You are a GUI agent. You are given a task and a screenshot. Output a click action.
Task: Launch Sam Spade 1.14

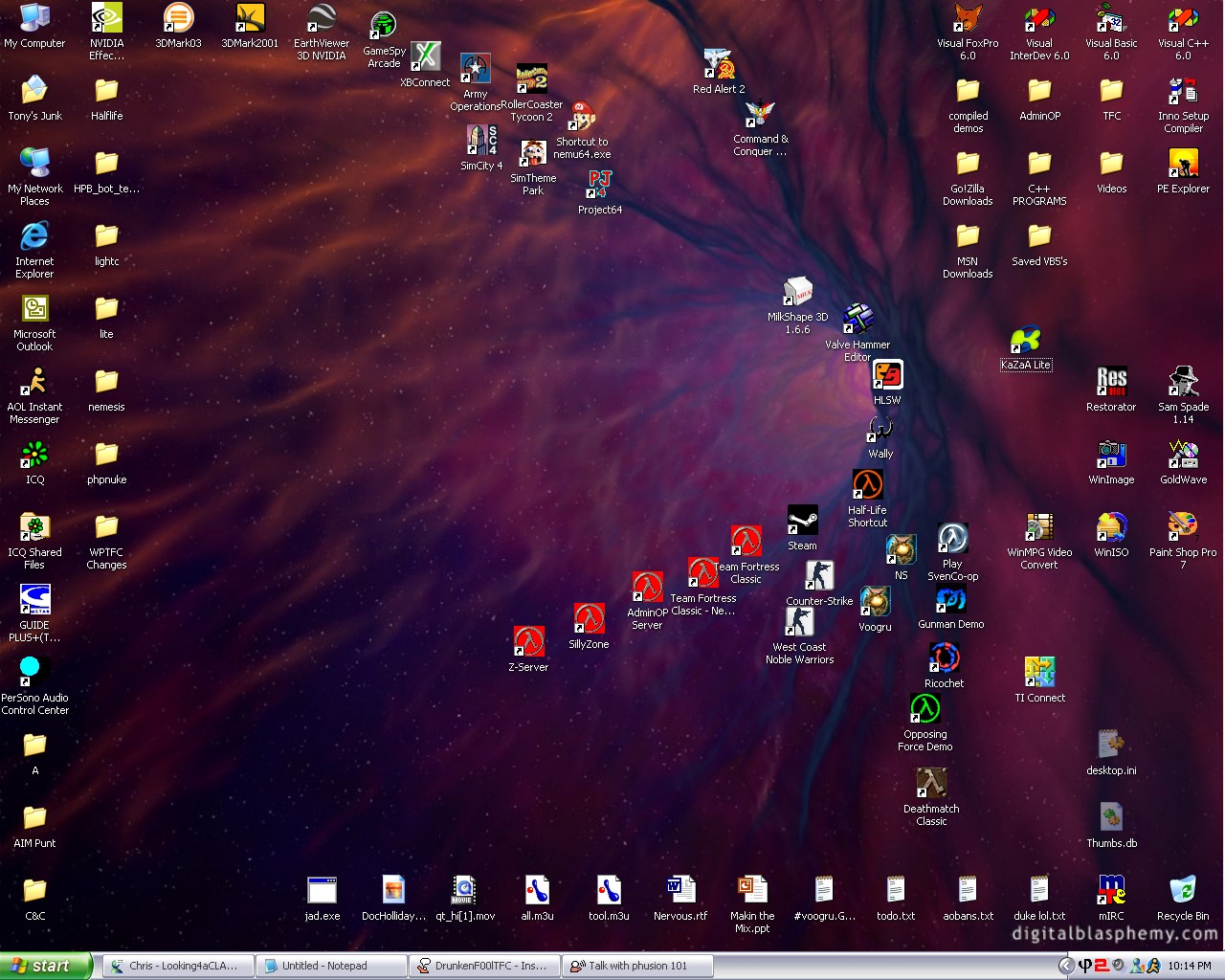pyautogui.click(x=1183, y=395)
